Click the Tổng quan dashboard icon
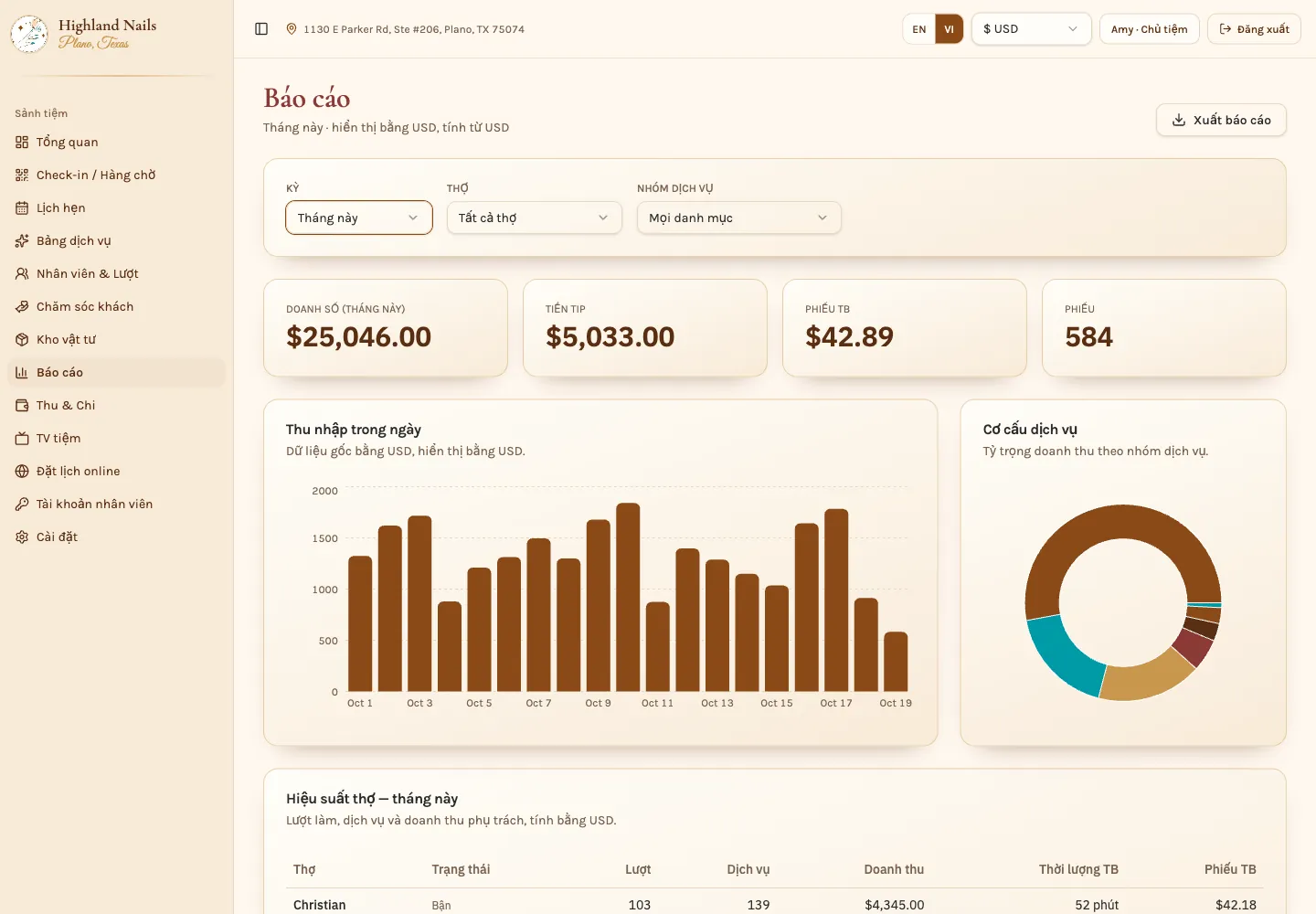The height and width of the screenshot is (914, 1316). 22,143
